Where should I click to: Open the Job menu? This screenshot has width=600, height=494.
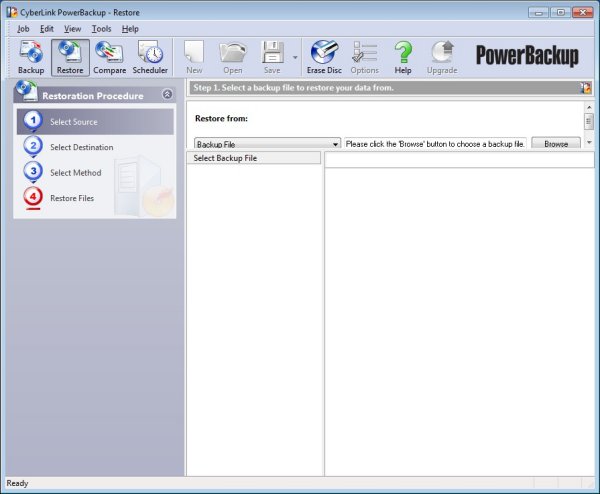[x=23, y=29]
